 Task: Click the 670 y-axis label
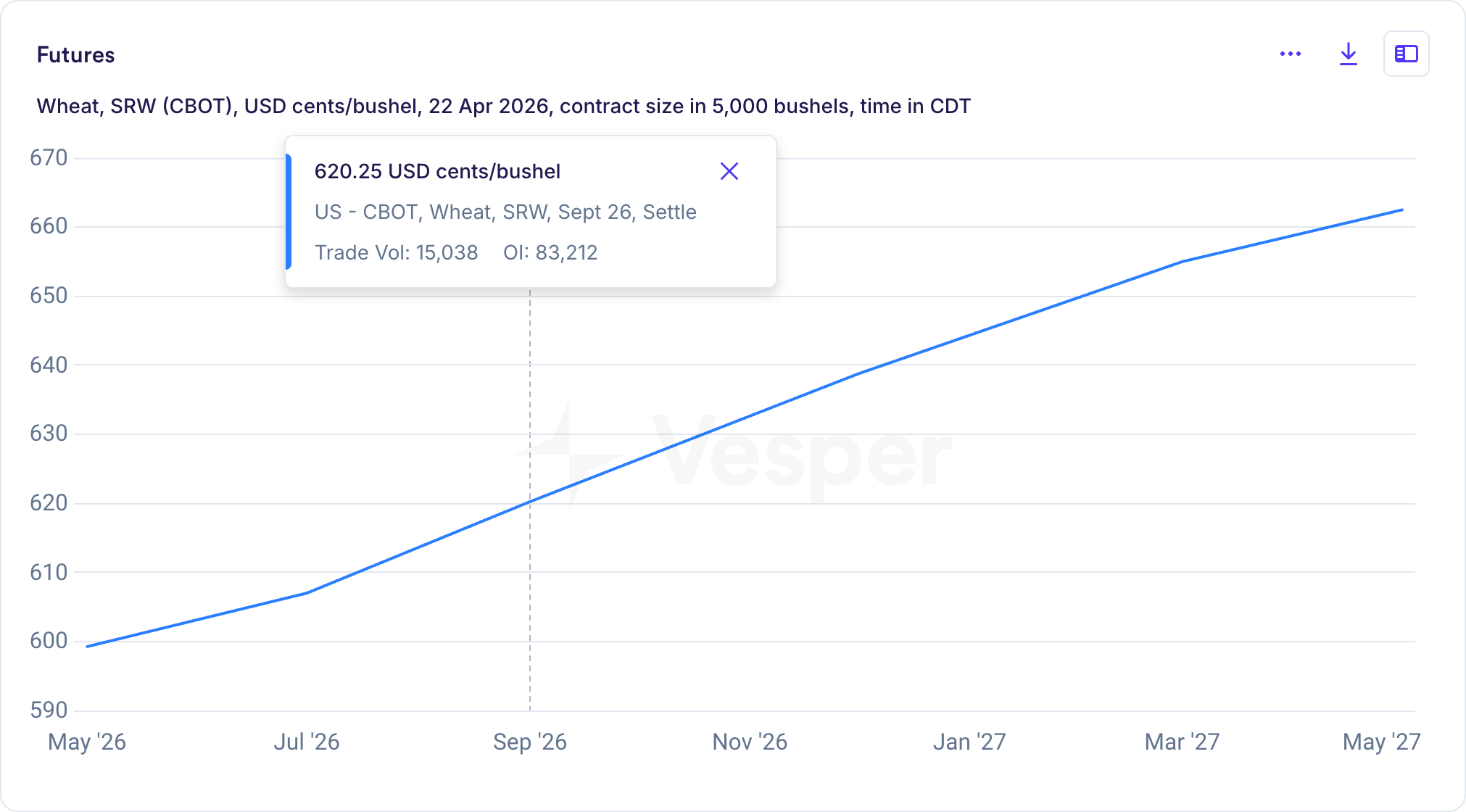pos(49,157)
